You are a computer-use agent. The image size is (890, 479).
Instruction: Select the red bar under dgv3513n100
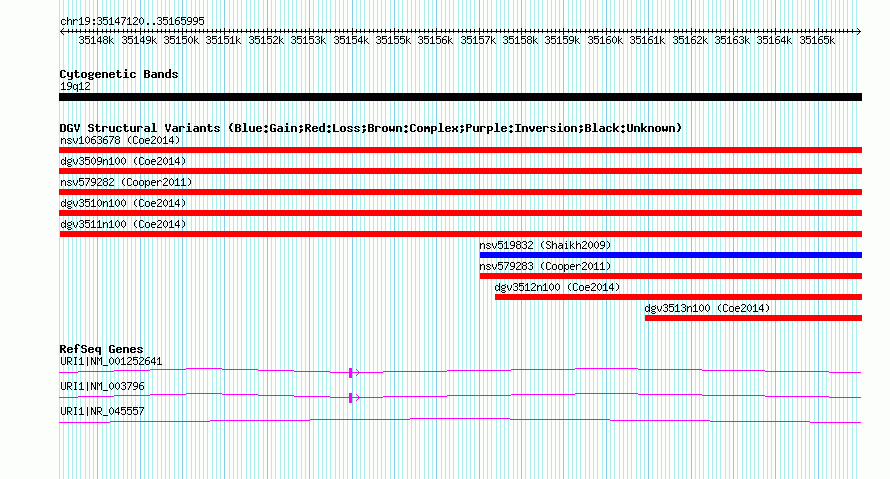click(x=753, y=318)
